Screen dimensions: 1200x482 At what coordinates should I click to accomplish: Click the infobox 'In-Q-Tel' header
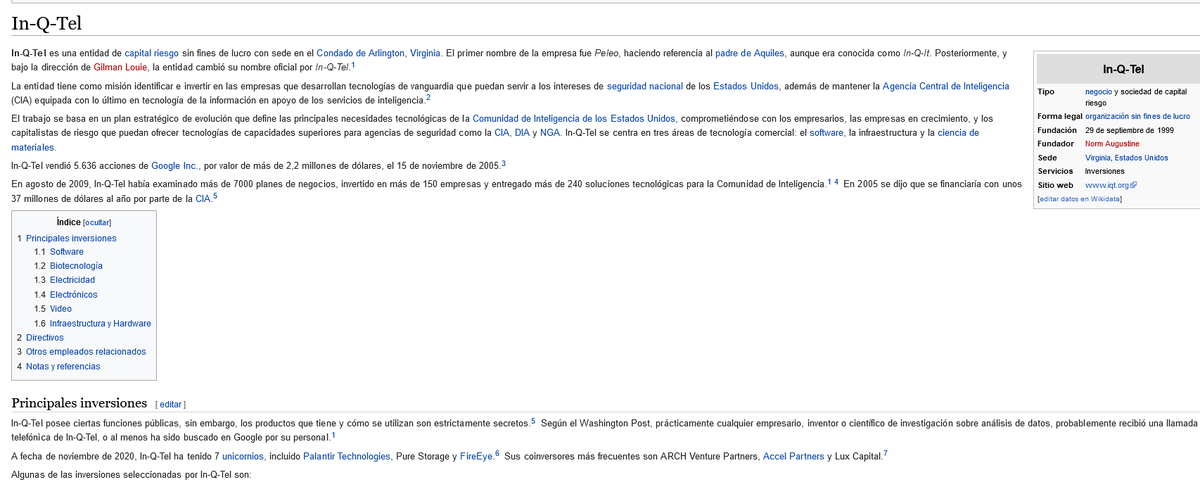(1123, 69)
